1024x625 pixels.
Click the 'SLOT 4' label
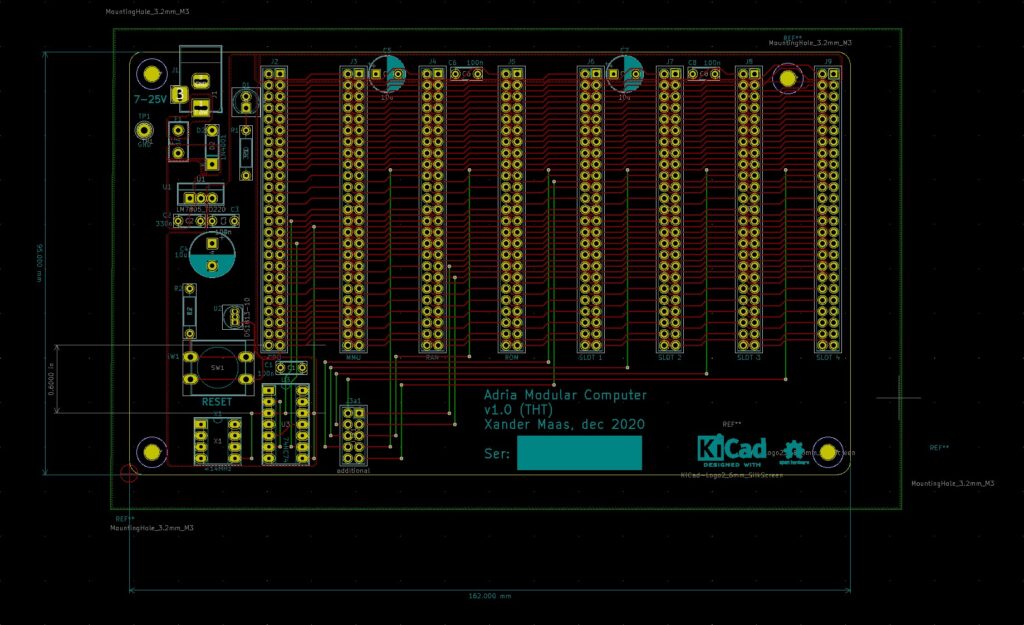[828, 358]
